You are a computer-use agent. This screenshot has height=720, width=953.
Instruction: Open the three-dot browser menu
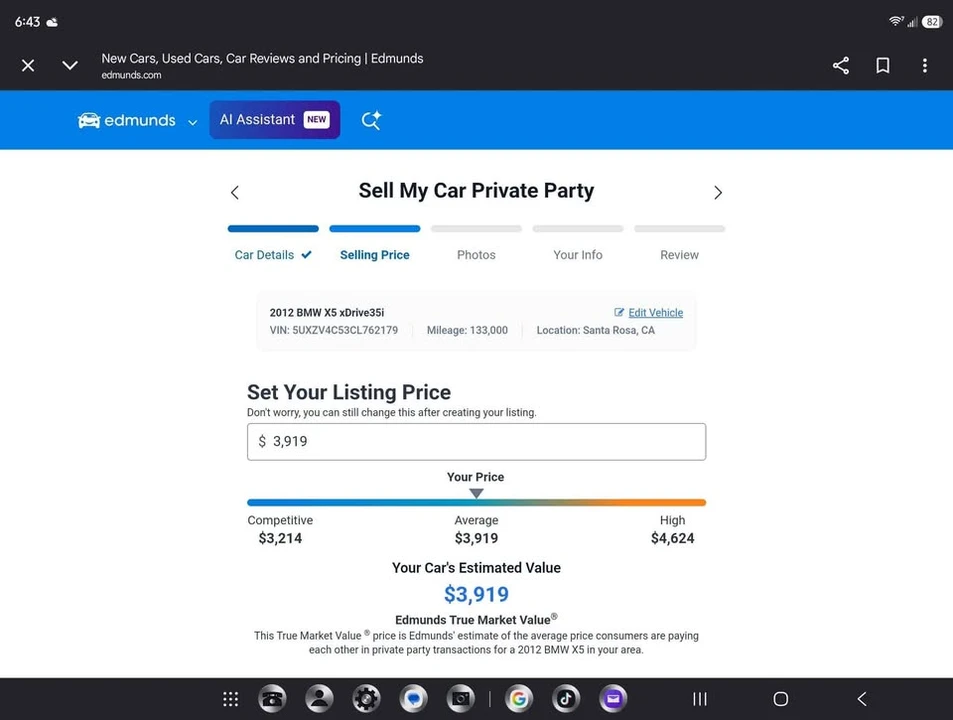pyautogui.click(x=924, y=65)
